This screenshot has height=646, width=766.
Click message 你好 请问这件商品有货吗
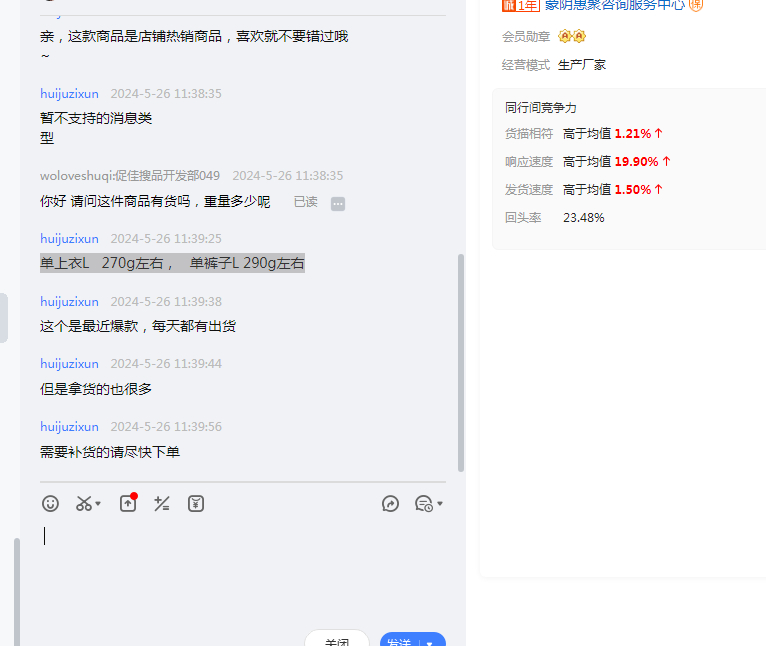pyautogui.click(x=155, y=201)
